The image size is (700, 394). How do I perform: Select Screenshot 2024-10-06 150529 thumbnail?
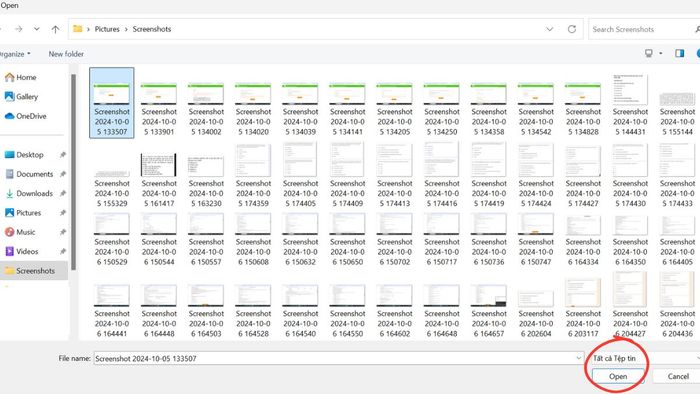[112, 224]
